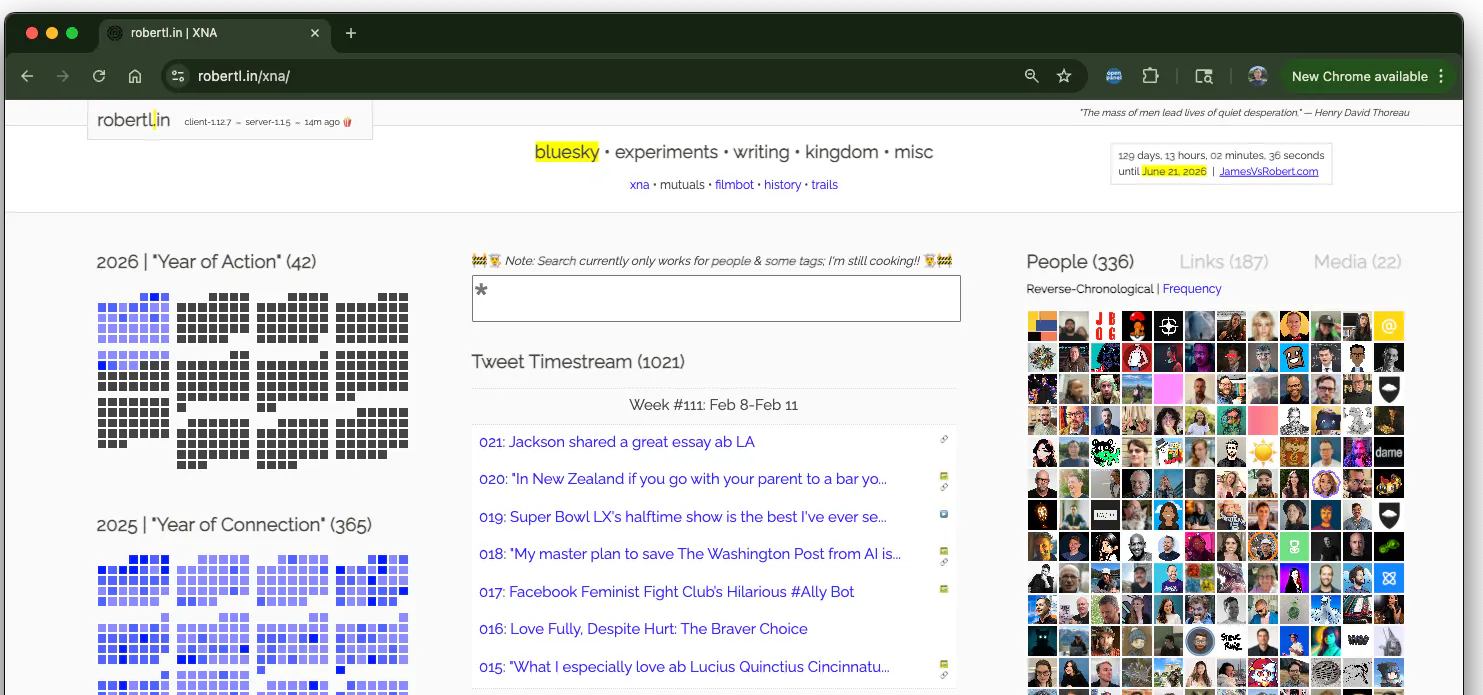Bookmark this page with the star icon
Screen dimensions: 1483x695
[1064, 76]
